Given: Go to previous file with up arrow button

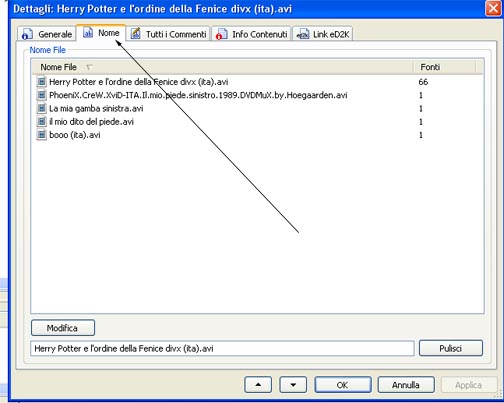Looking at the screenshot, I should (x=258, y=385).
